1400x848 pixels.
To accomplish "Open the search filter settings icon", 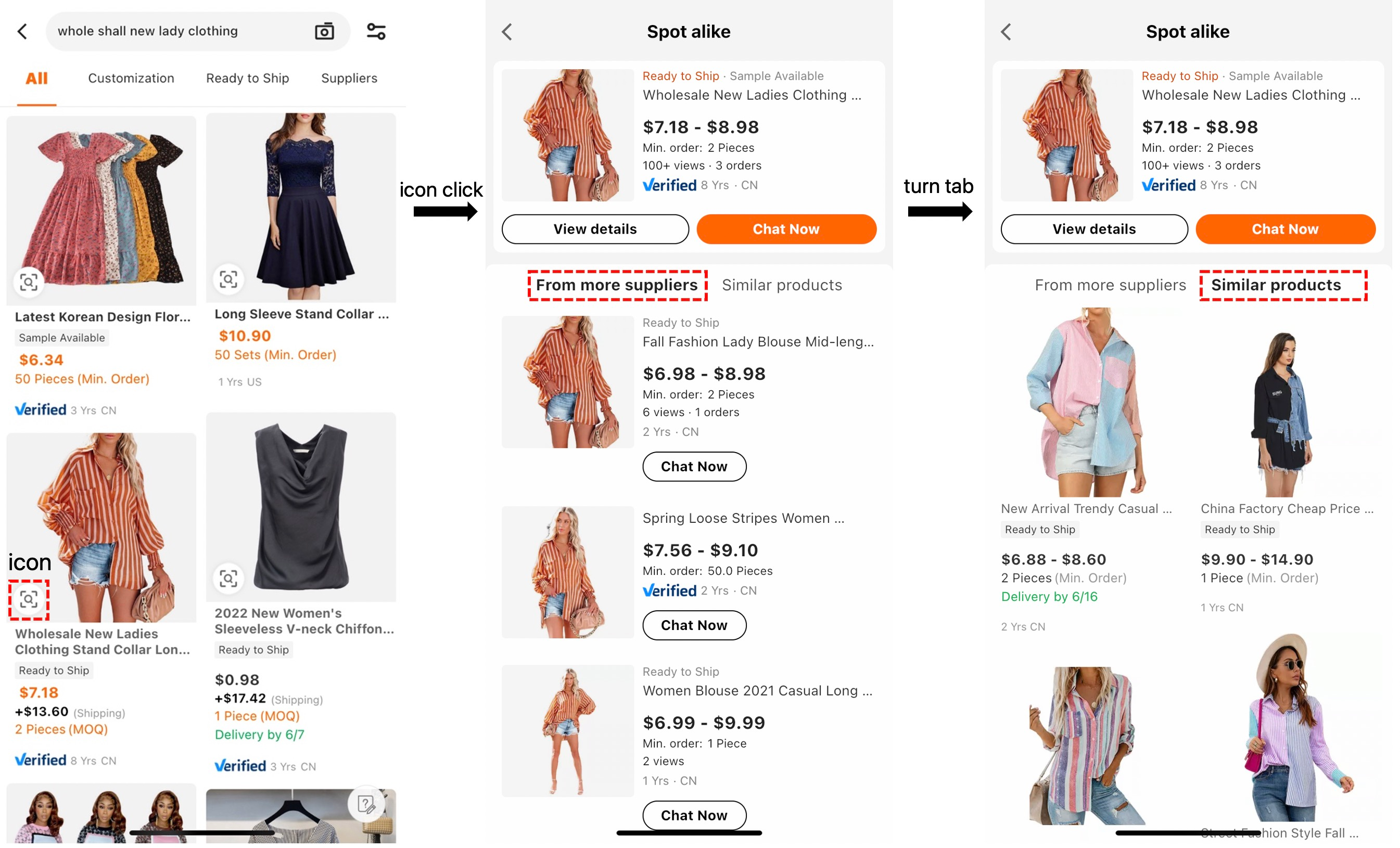I will [x=376, y=31].
